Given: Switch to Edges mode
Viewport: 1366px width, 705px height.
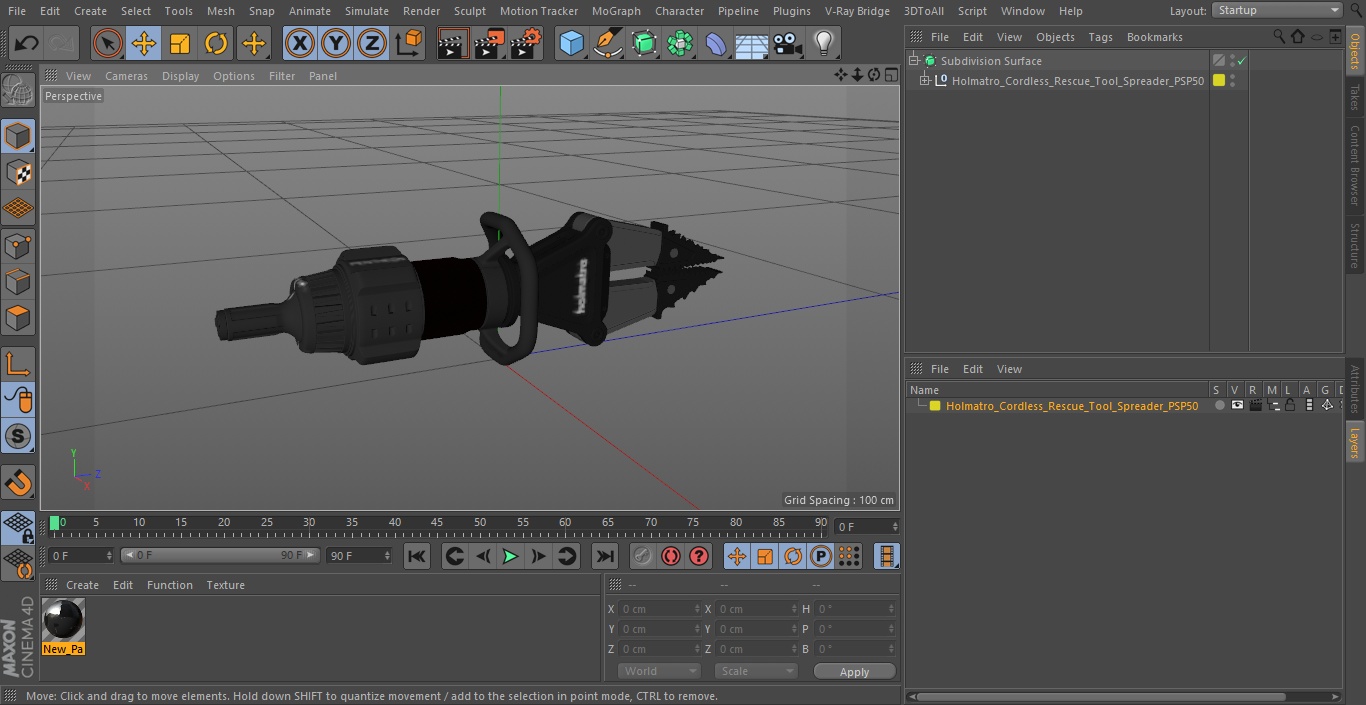Looking at the screenshot, I should tap(18, 282).
